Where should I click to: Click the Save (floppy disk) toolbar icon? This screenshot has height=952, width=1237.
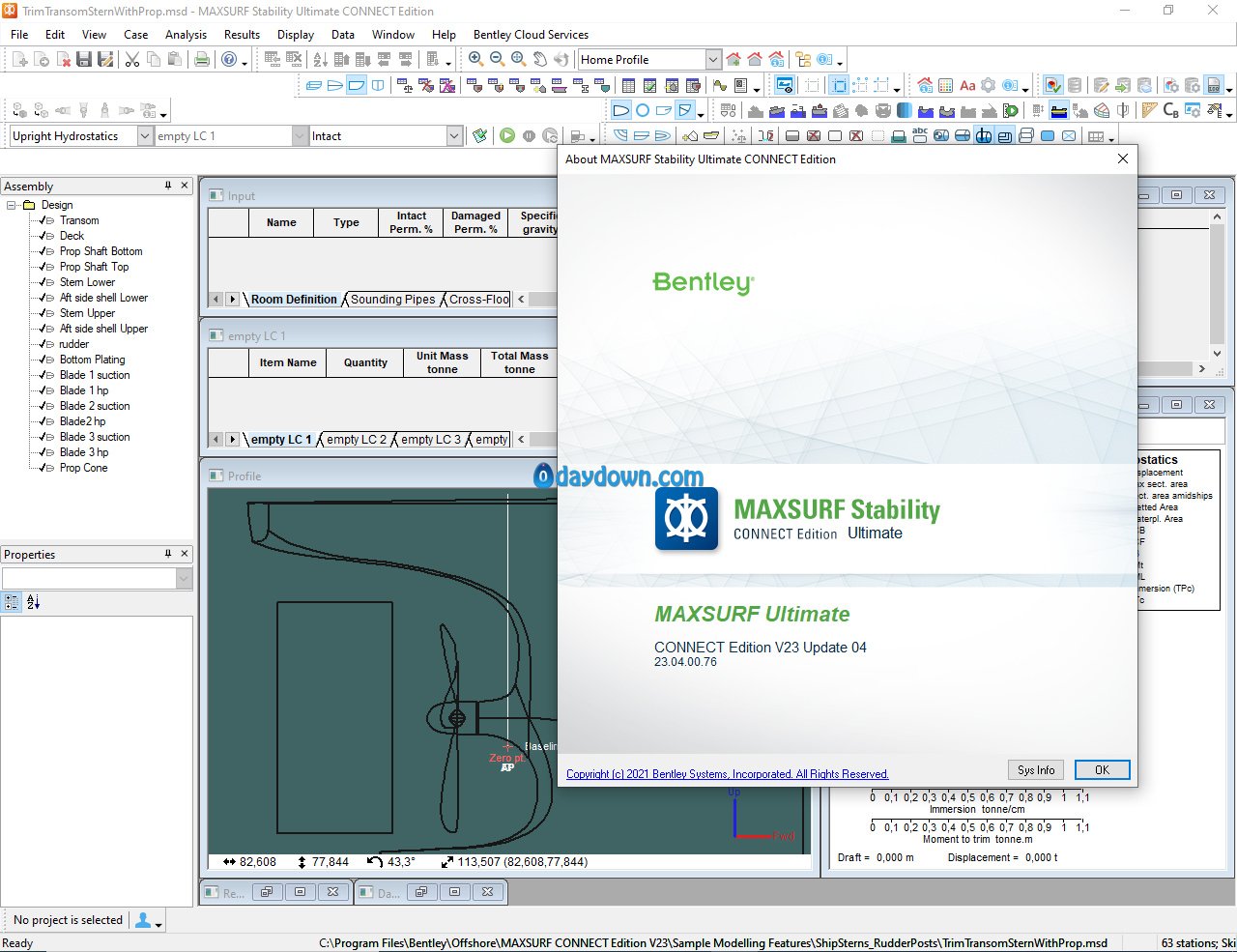(x=84, y=60)
